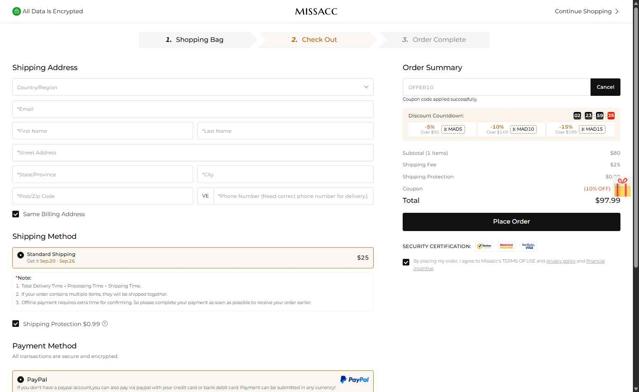Viewport: 639px width, 392px height.
Task: Apply the MAD5 discount code
Action: click(x=453, y=129)
